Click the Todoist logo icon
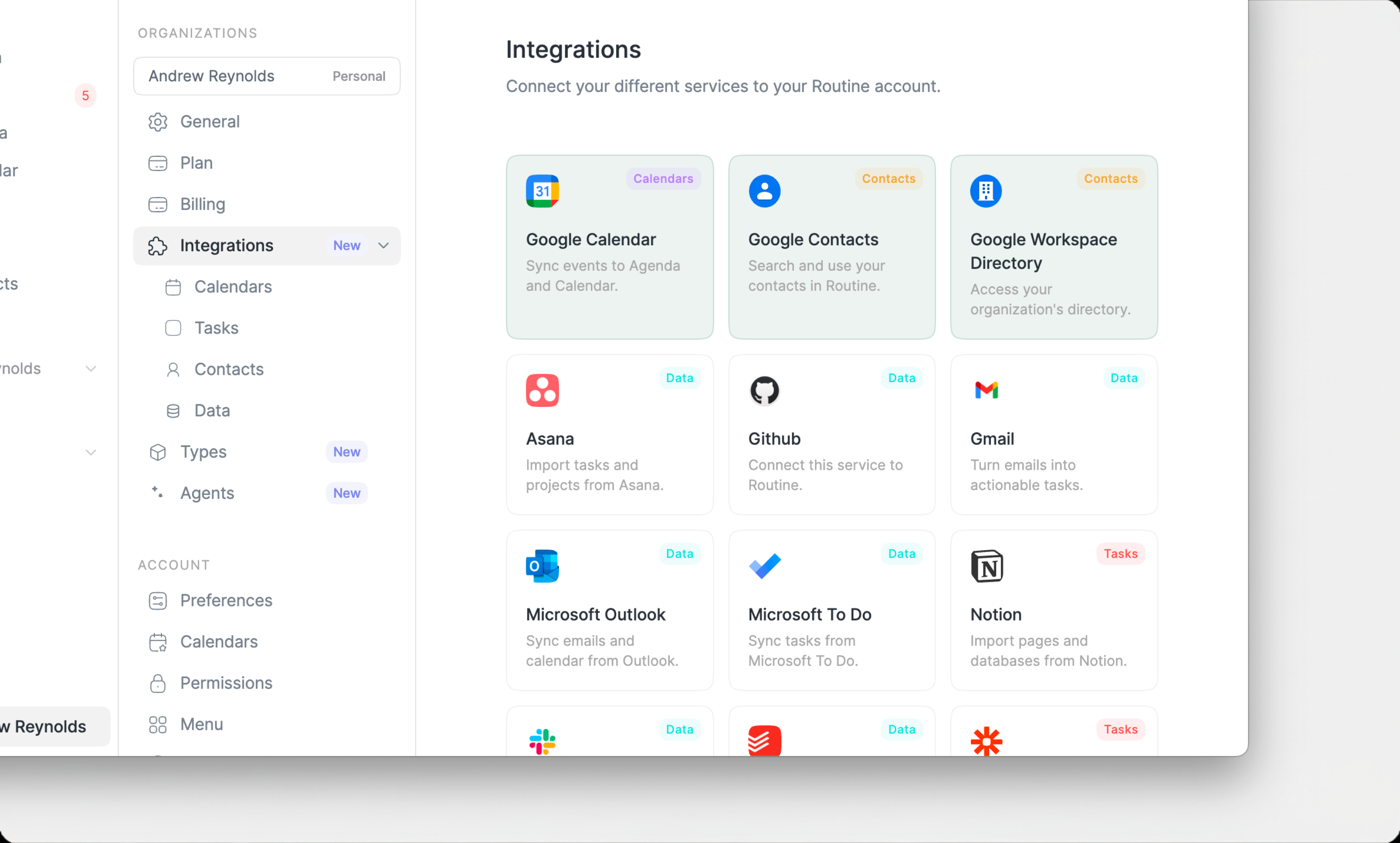Viewport: 1400px width, 843px height. point(764,741)
